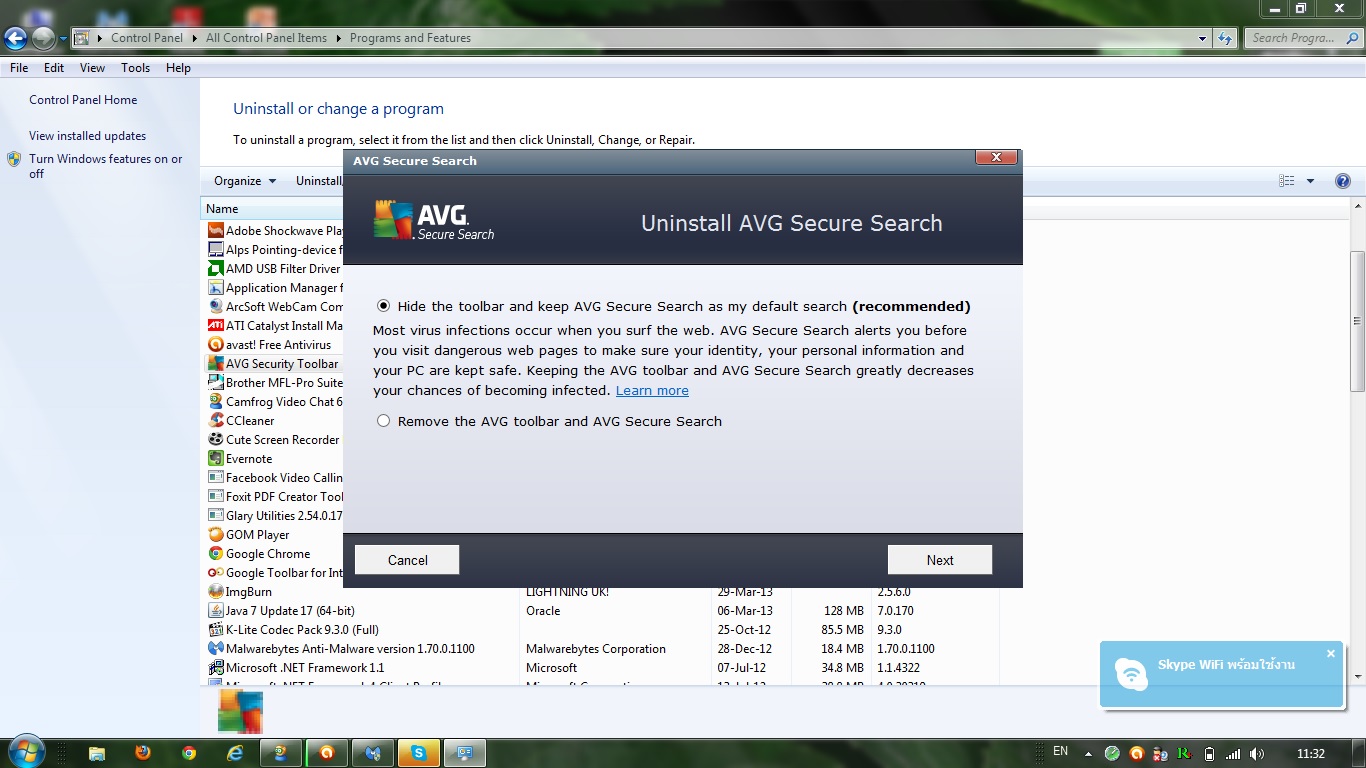
Task: Select the Cute Screen Recorder icon
Action: coord(216,440)
